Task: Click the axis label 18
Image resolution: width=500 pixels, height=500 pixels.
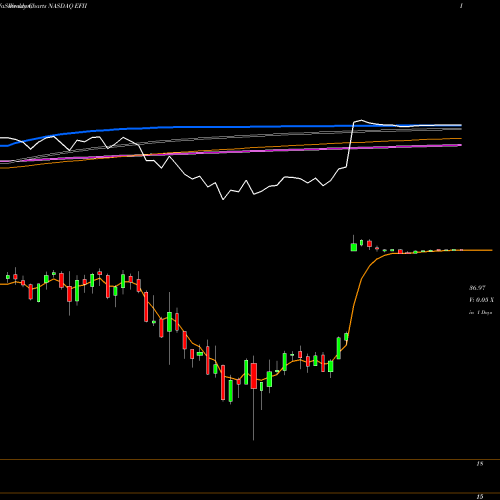Action: 480,464
